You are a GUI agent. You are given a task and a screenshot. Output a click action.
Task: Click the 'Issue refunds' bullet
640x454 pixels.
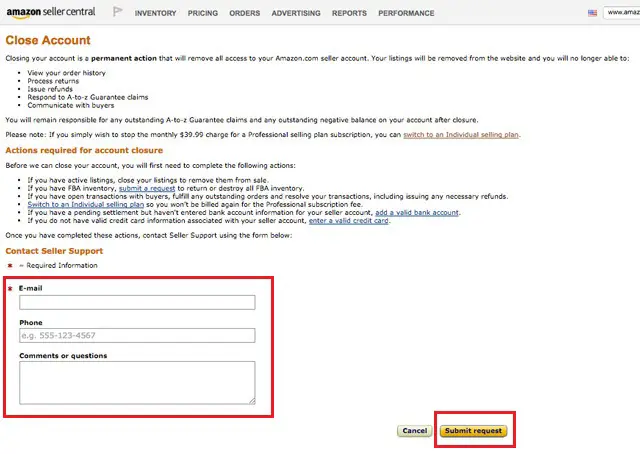pyautogui.click(x=50, y=89)
